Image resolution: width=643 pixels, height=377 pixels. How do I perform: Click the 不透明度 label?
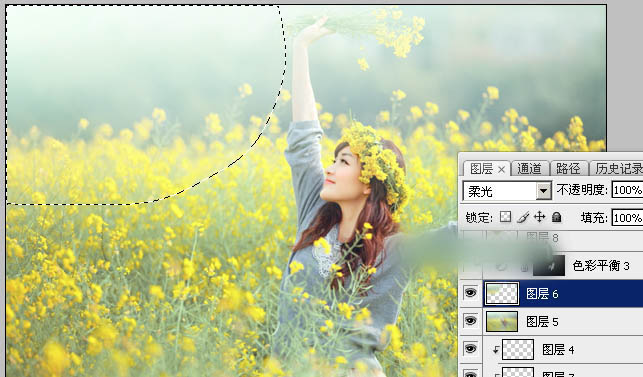point(582,190)
